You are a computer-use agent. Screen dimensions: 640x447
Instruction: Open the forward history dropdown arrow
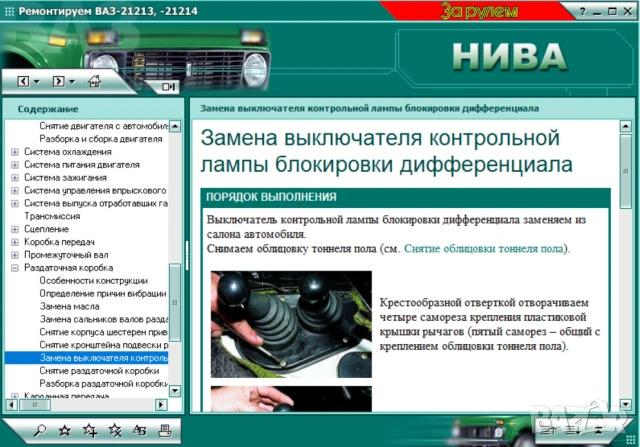point(72,82)
